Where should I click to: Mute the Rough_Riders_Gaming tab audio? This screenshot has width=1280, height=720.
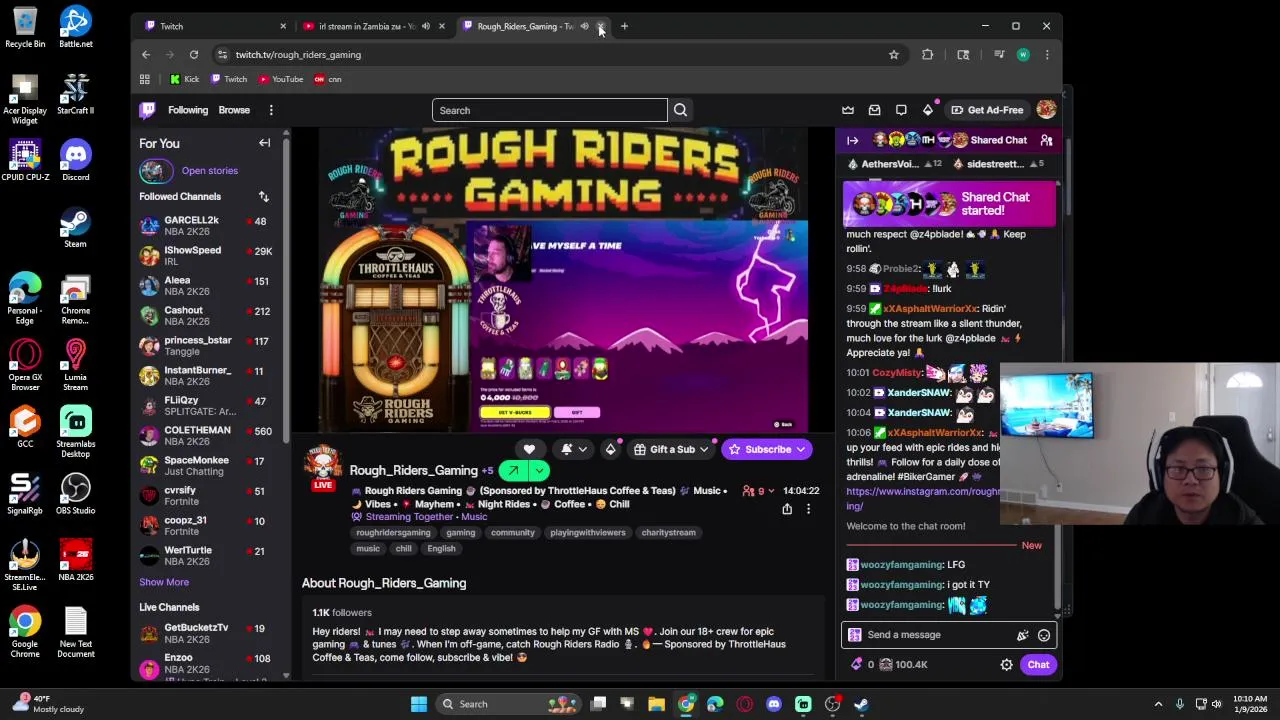[x=584, y=26]
